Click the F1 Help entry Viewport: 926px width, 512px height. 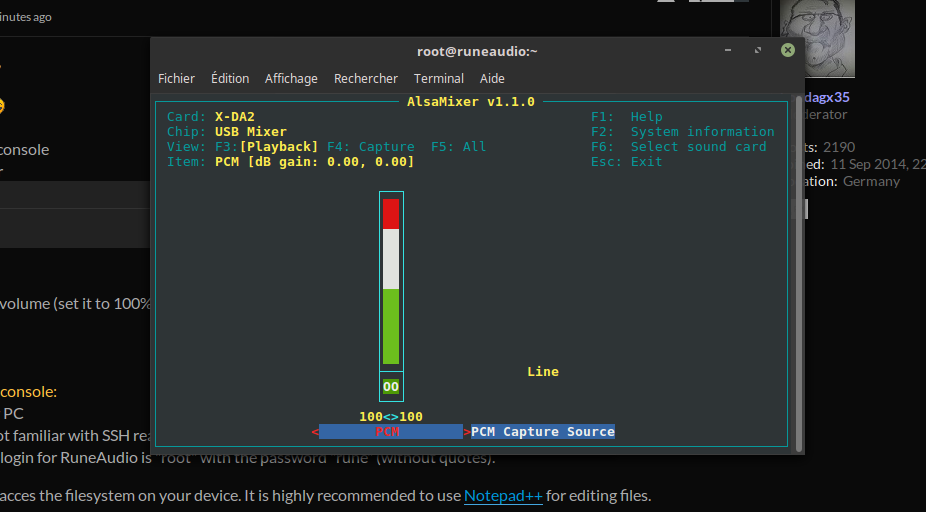click(627, 116)
